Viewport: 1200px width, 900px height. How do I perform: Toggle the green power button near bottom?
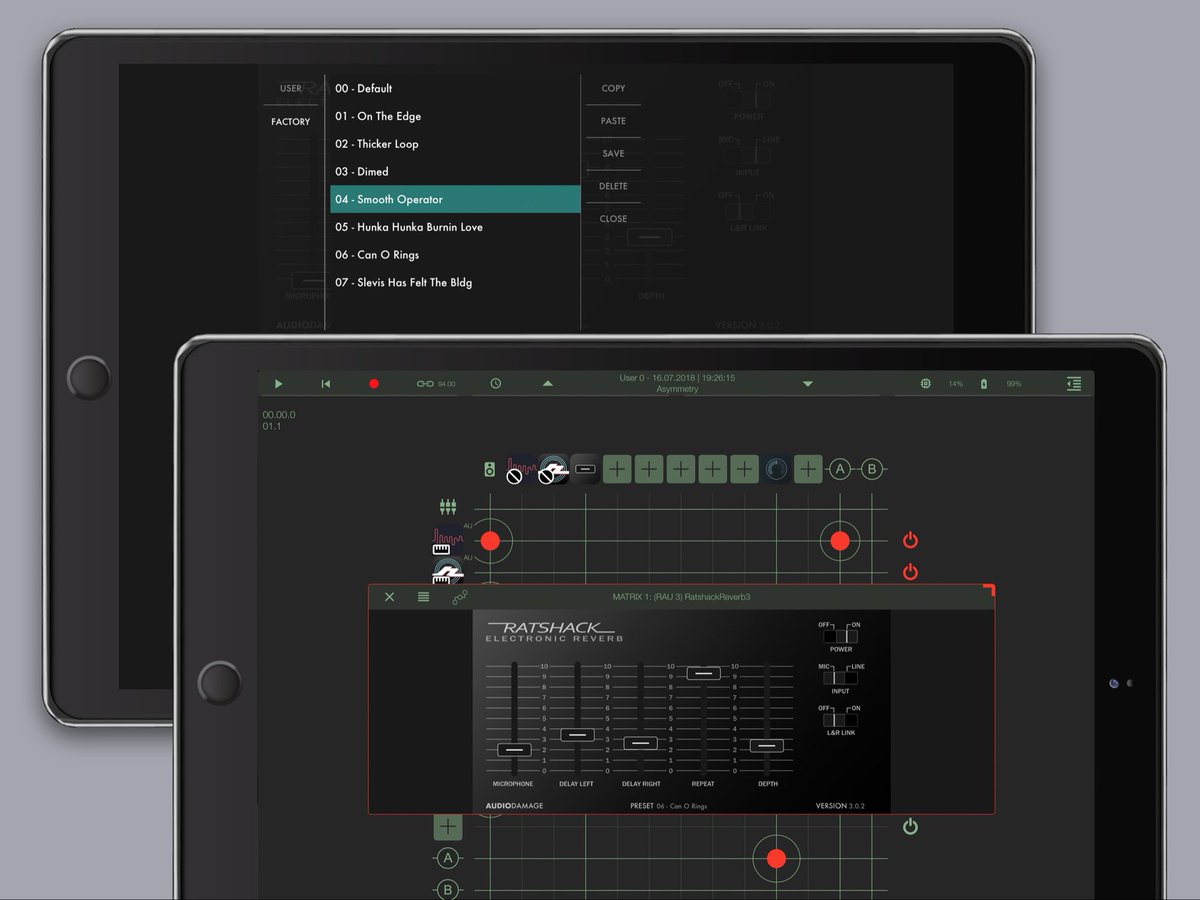point(910,827)
